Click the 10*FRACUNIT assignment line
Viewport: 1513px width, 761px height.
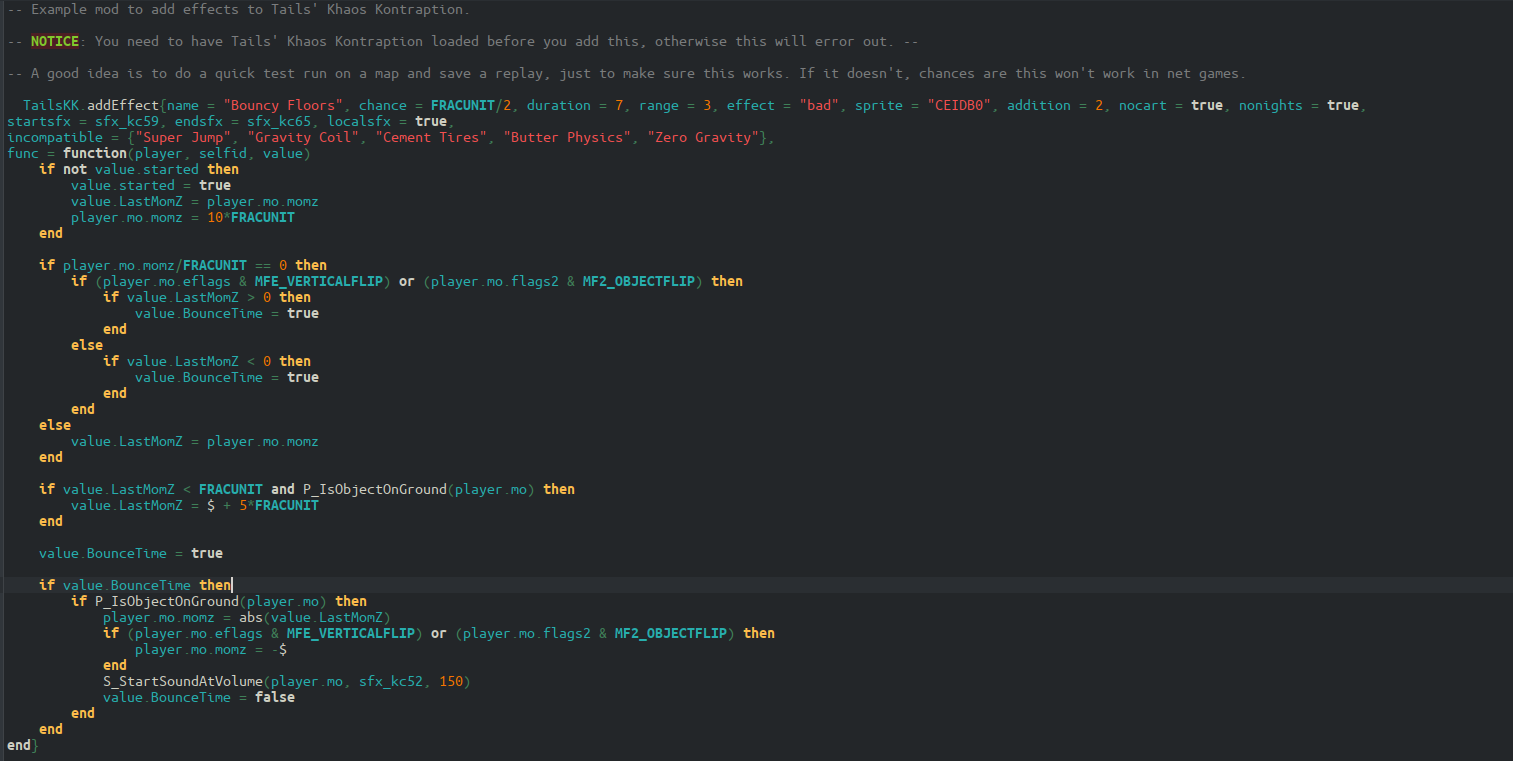[182, 217]
